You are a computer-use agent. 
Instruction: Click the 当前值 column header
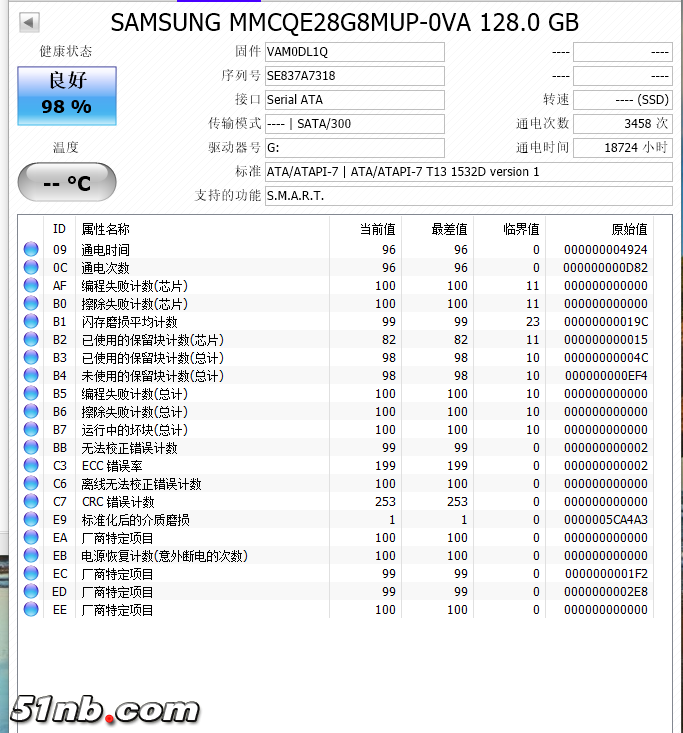[377, 229]
